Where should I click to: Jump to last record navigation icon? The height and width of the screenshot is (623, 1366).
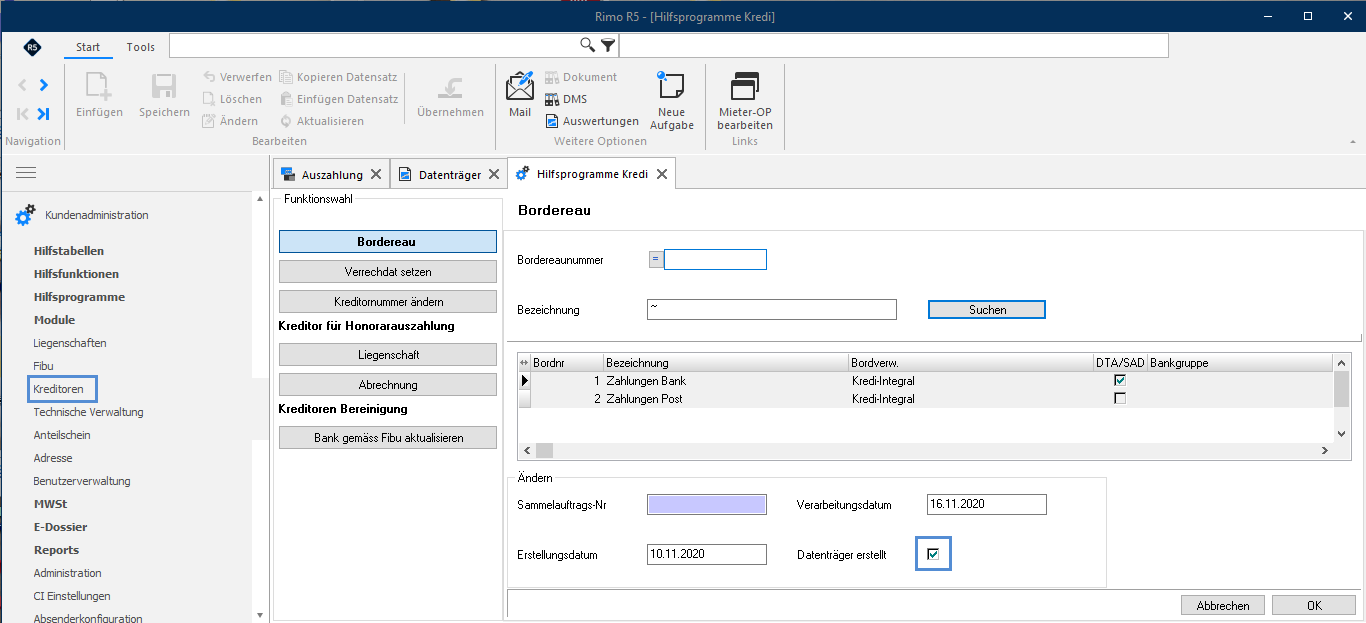[x=43, y=114]
